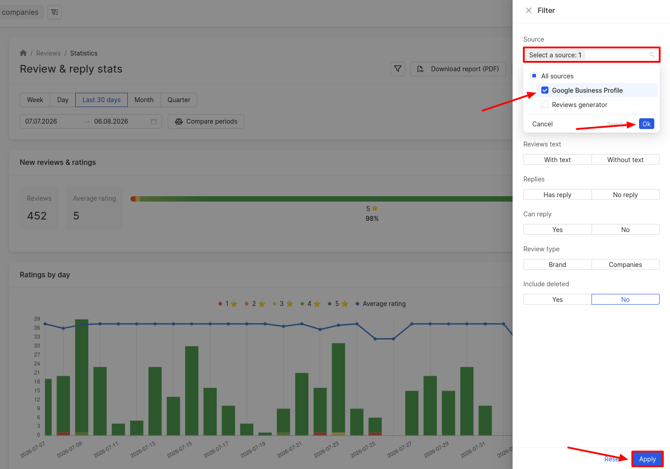670x469 pixels.
Task: Go to home via breadcrumb house icon
Action: (23, 53)
